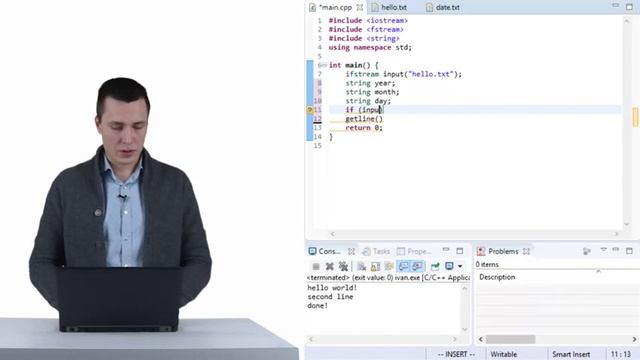Click line number 15 in the gutter
The image size is (640, 360).
[x=318, y=146]
